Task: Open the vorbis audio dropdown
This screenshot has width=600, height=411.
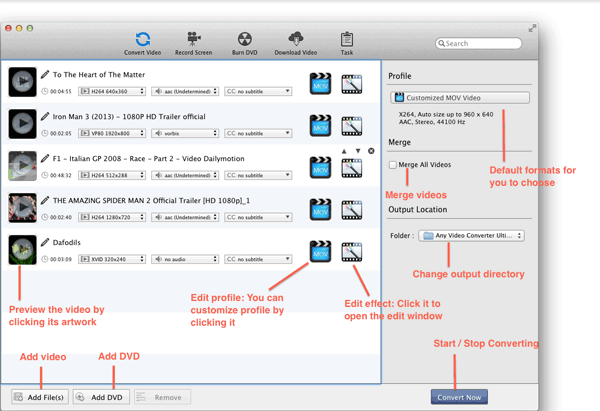Action: (184, 133)
